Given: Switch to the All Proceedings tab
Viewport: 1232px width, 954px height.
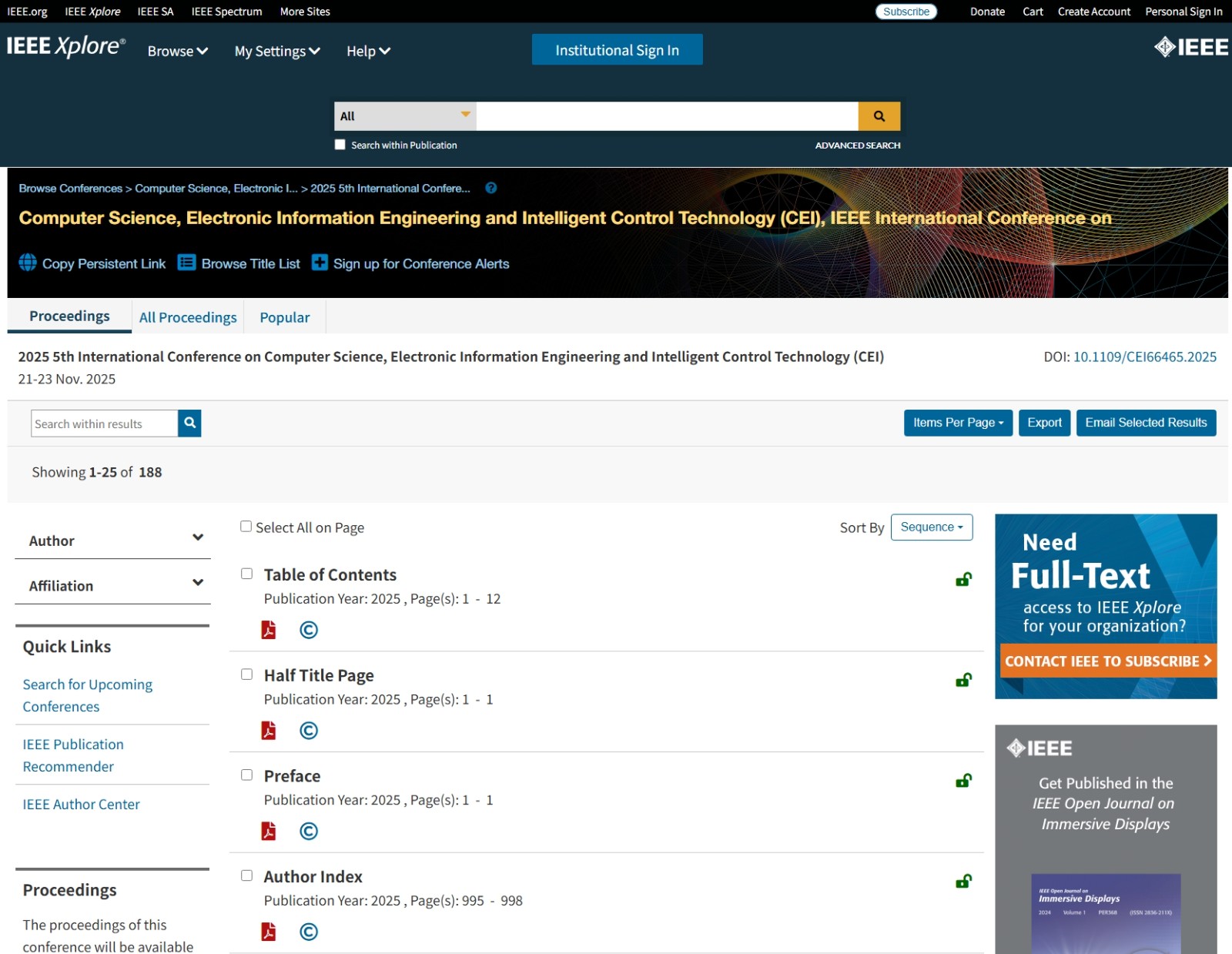Looking at the screenshot, I should [188, 317].
